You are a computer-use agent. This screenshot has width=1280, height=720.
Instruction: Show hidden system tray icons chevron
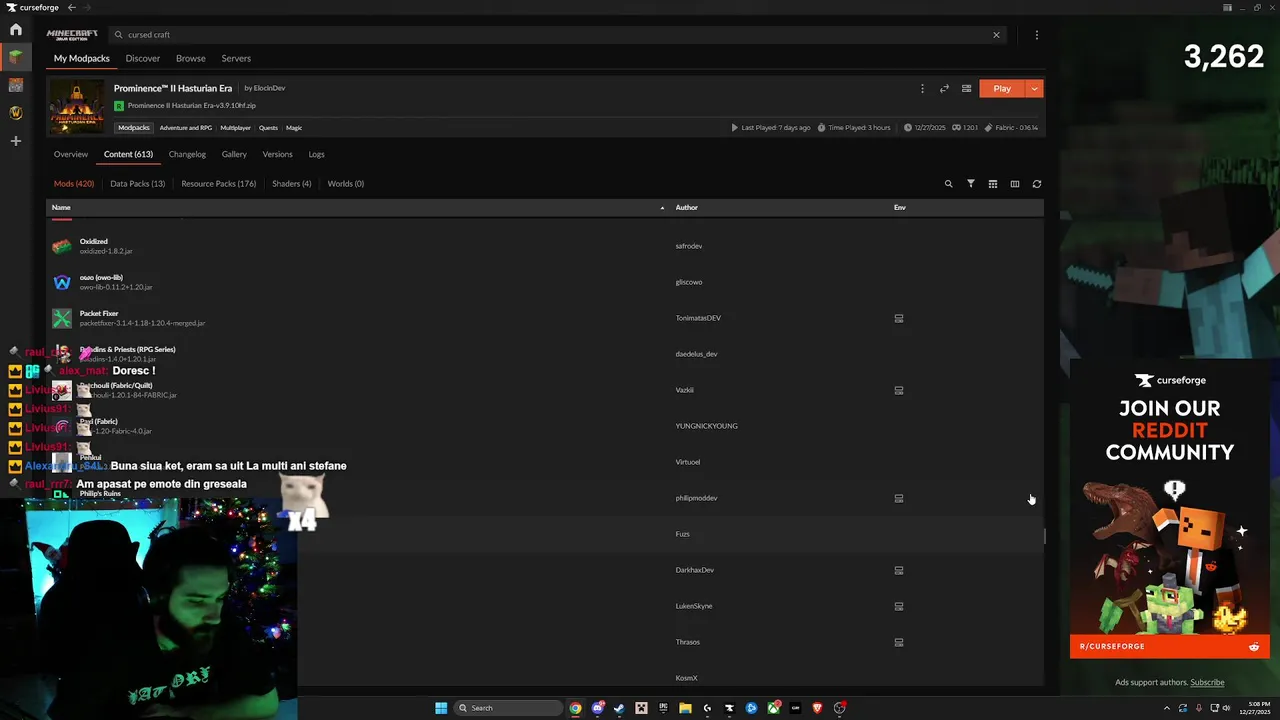1166,708
